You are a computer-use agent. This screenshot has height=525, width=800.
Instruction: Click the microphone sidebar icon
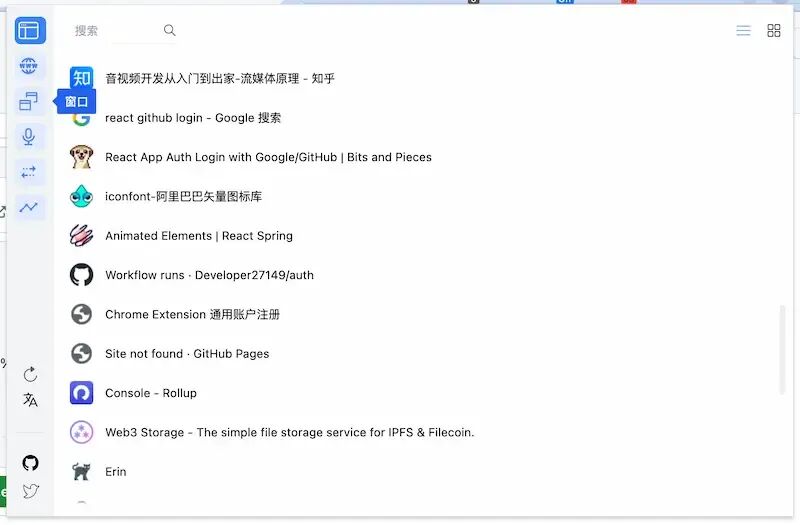click(x=29, y=137)
